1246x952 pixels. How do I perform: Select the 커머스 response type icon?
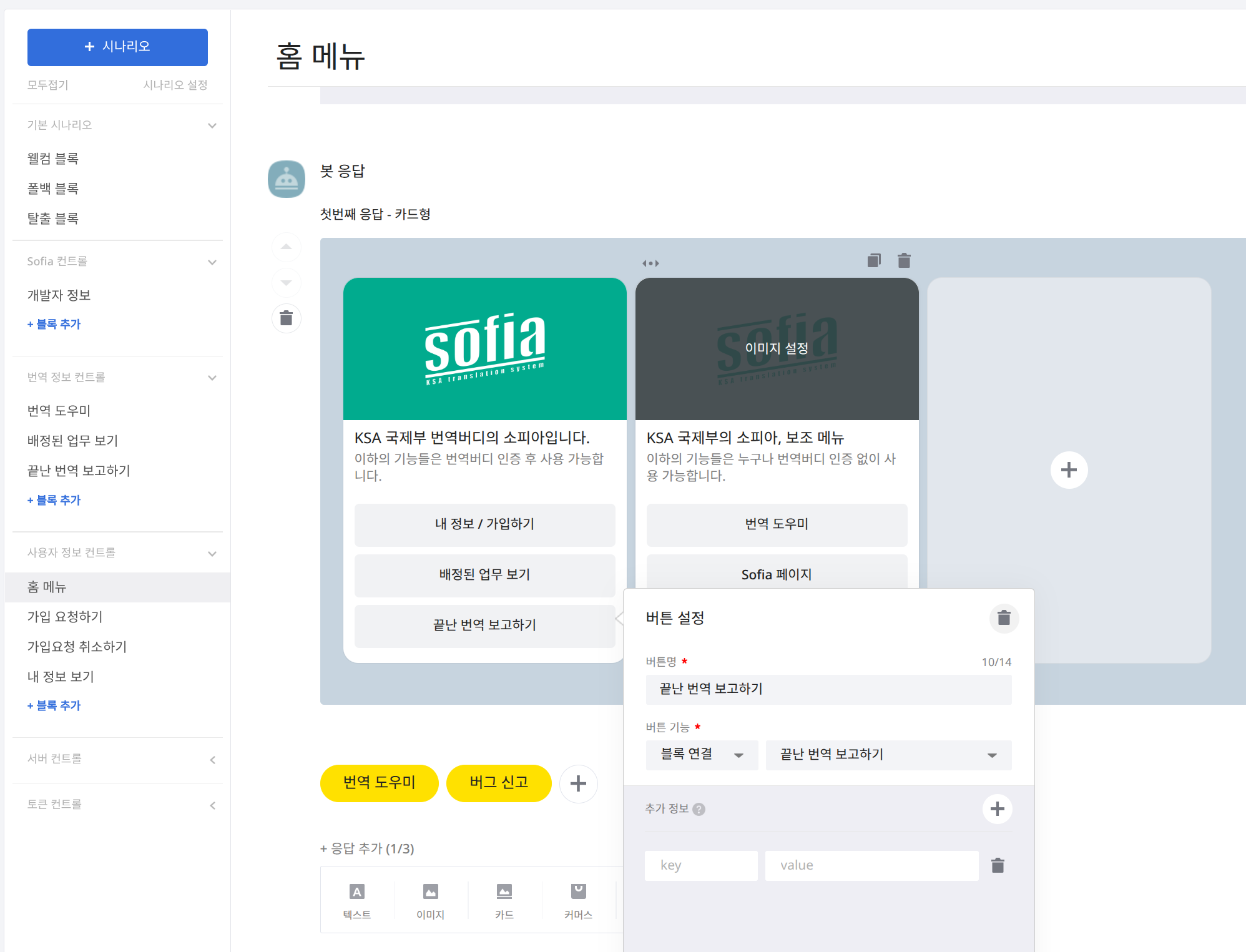577,899
